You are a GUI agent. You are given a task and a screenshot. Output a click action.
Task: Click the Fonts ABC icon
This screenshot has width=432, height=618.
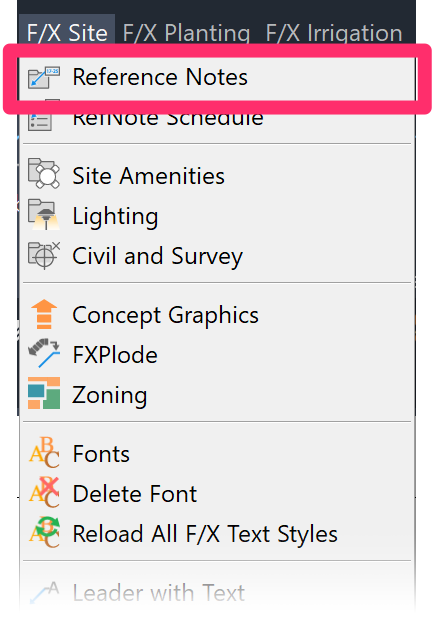click(44, 452)
